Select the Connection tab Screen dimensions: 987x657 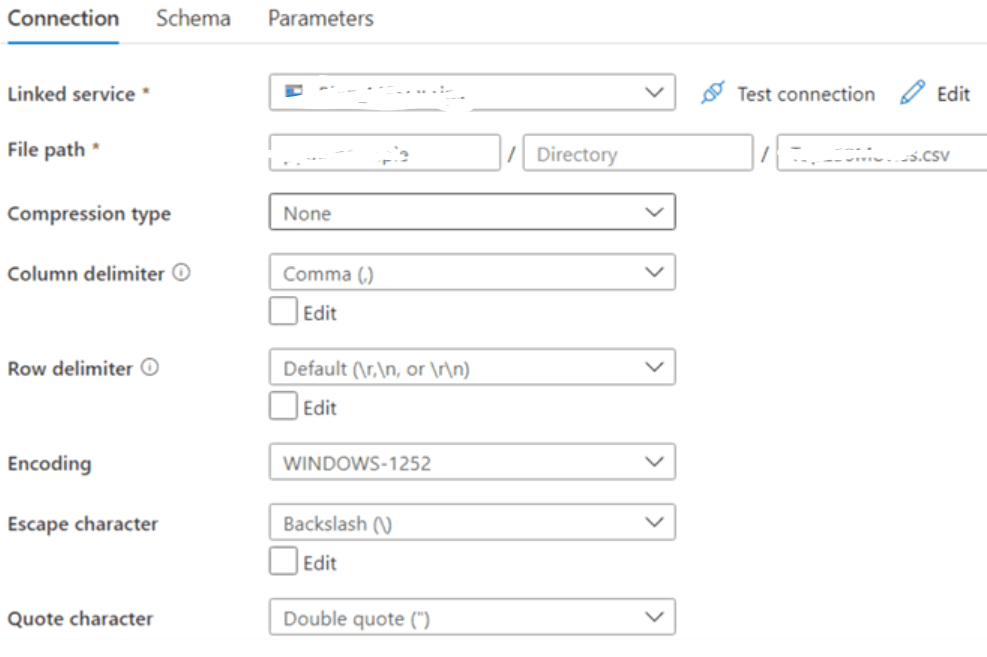(x=63, y=18)
